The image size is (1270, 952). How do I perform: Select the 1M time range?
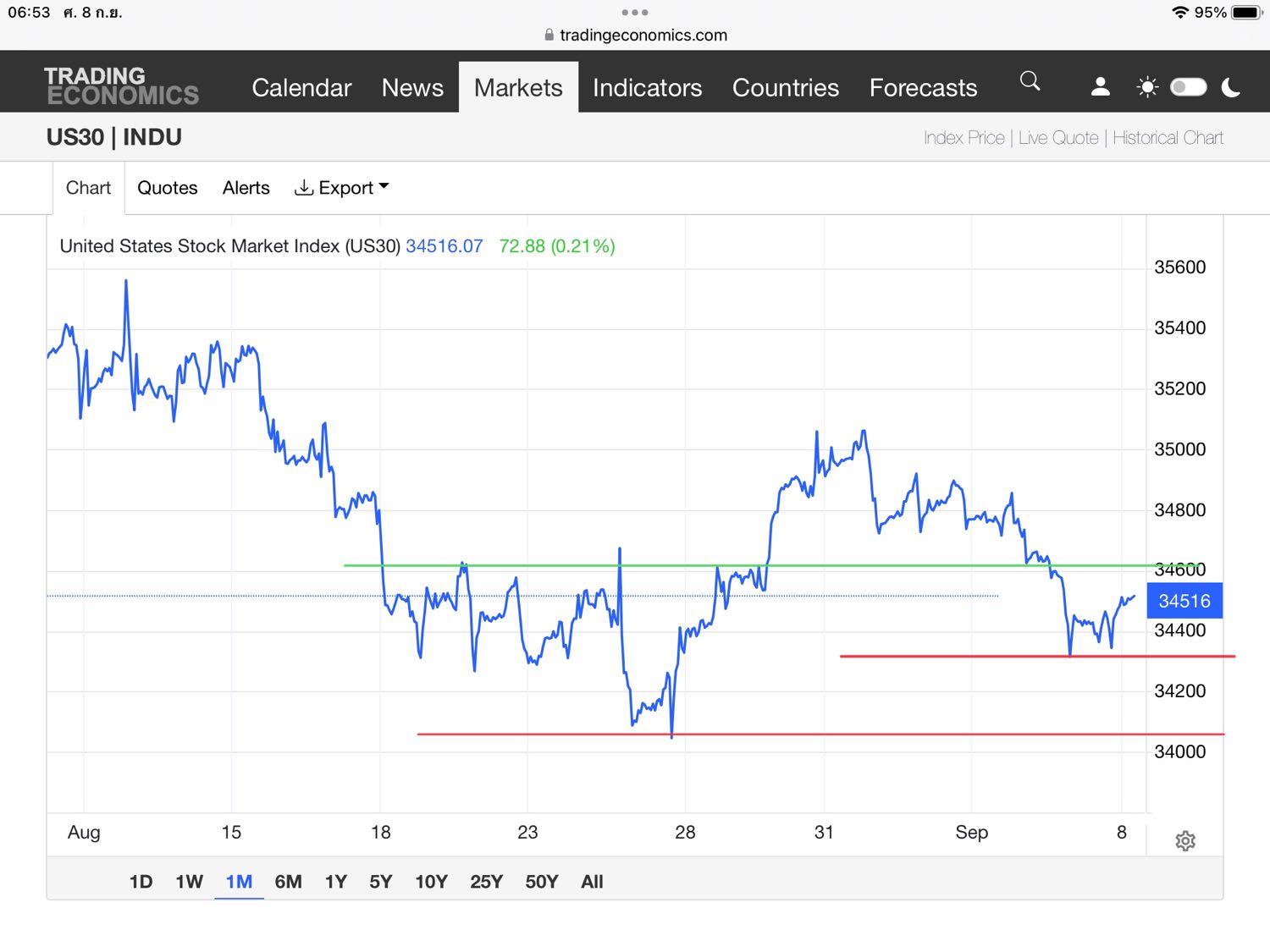[x=239, y=882]
